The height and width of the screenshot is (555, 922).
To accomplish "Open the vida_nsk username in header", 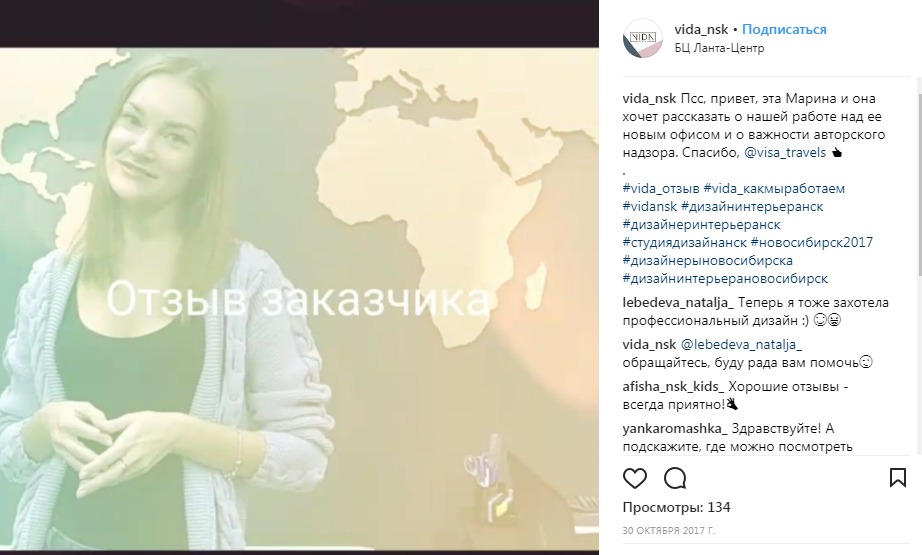I will 701,29.
